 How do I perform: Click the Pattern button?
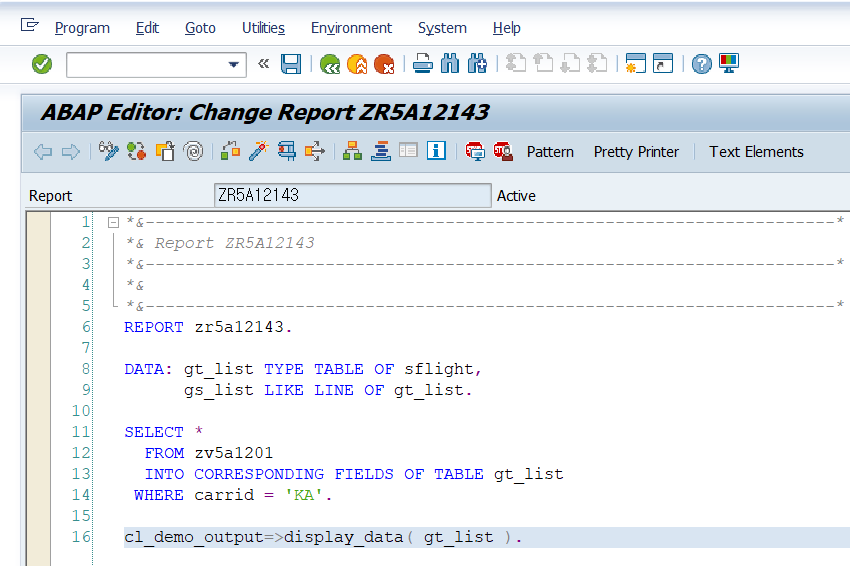tap(550, 152)
